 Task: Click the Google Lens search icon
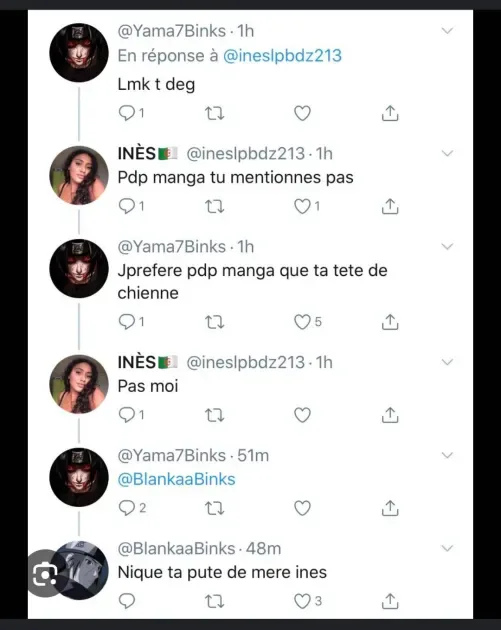pos(44,575)
